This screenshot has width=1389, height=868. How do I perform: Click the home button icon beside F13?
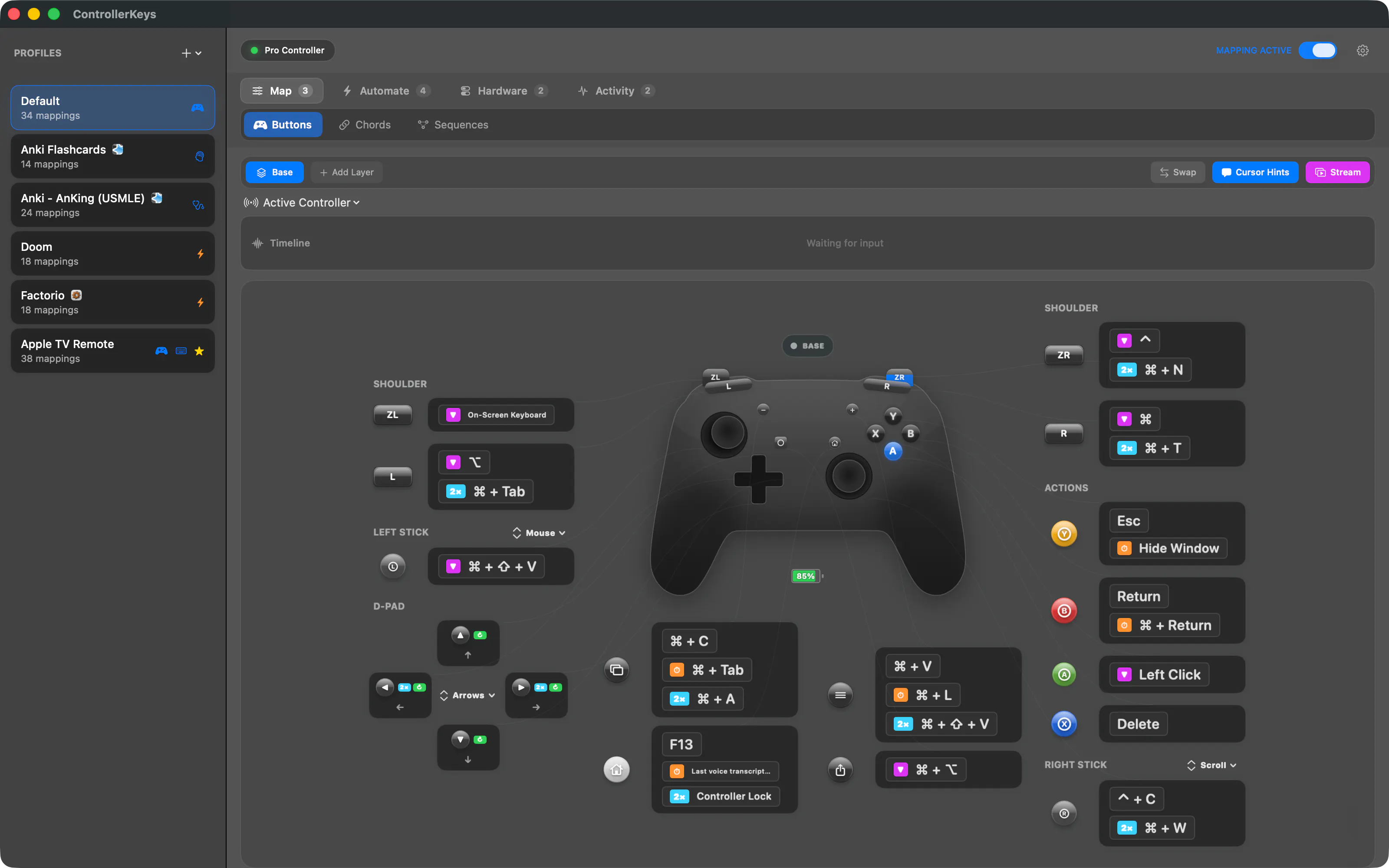[616, 769]
